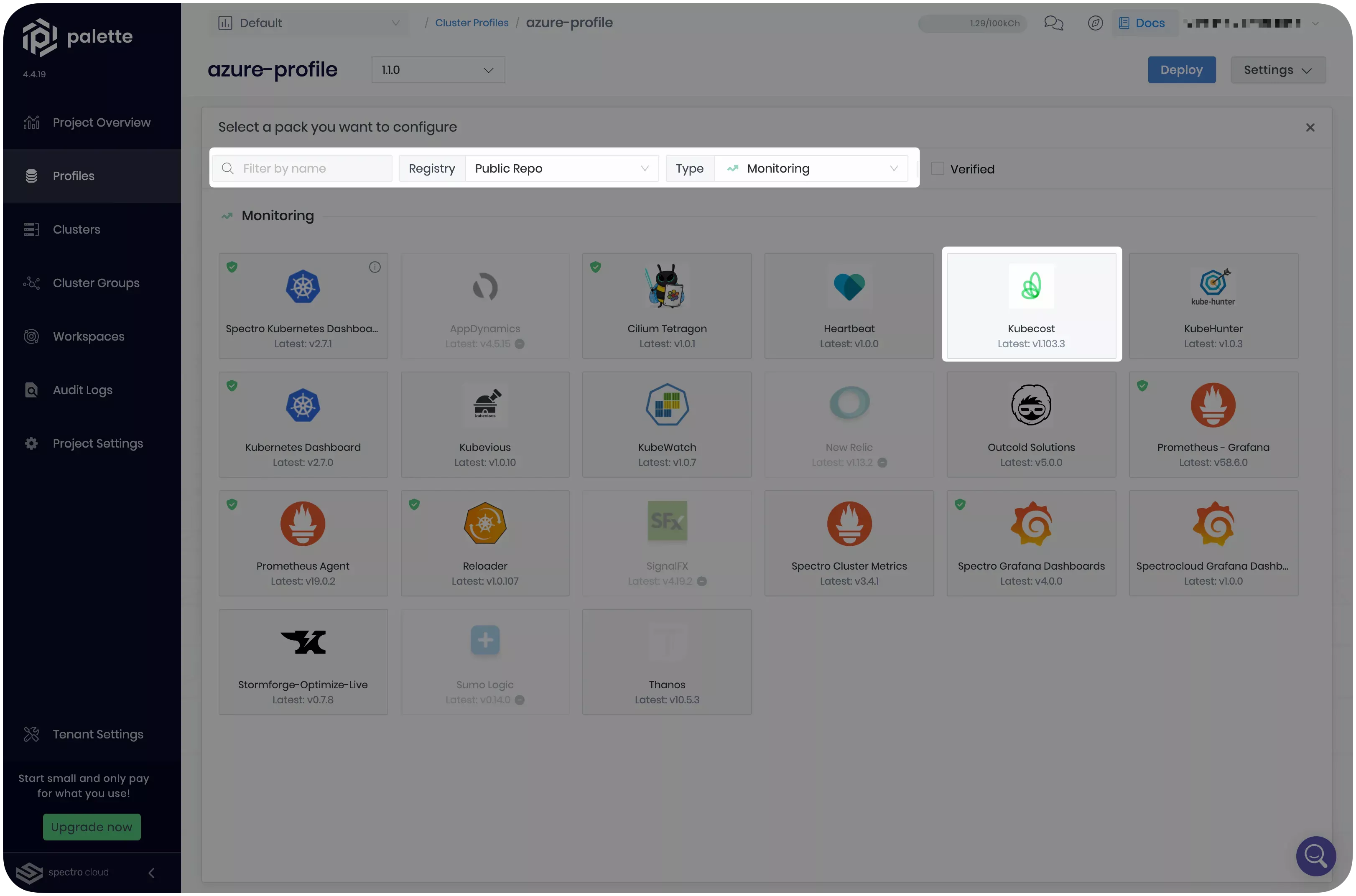Click the Deploy button
This screenshot has width=1356, height=896.
coord(1182,70)
